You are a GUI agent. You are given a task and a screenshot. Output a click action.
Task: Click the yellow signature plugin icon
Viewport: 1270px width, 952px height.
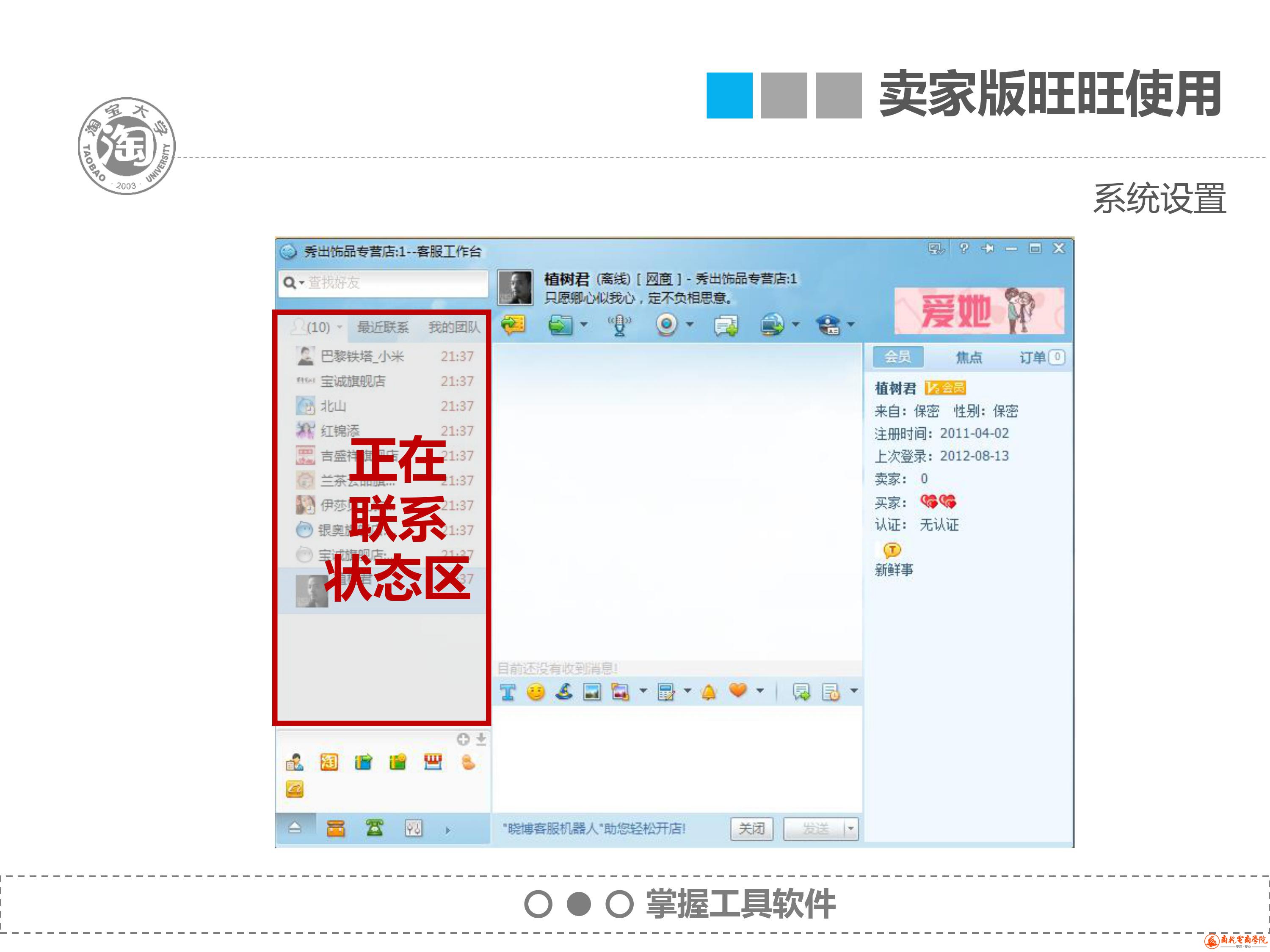click(x=295, y=790)
